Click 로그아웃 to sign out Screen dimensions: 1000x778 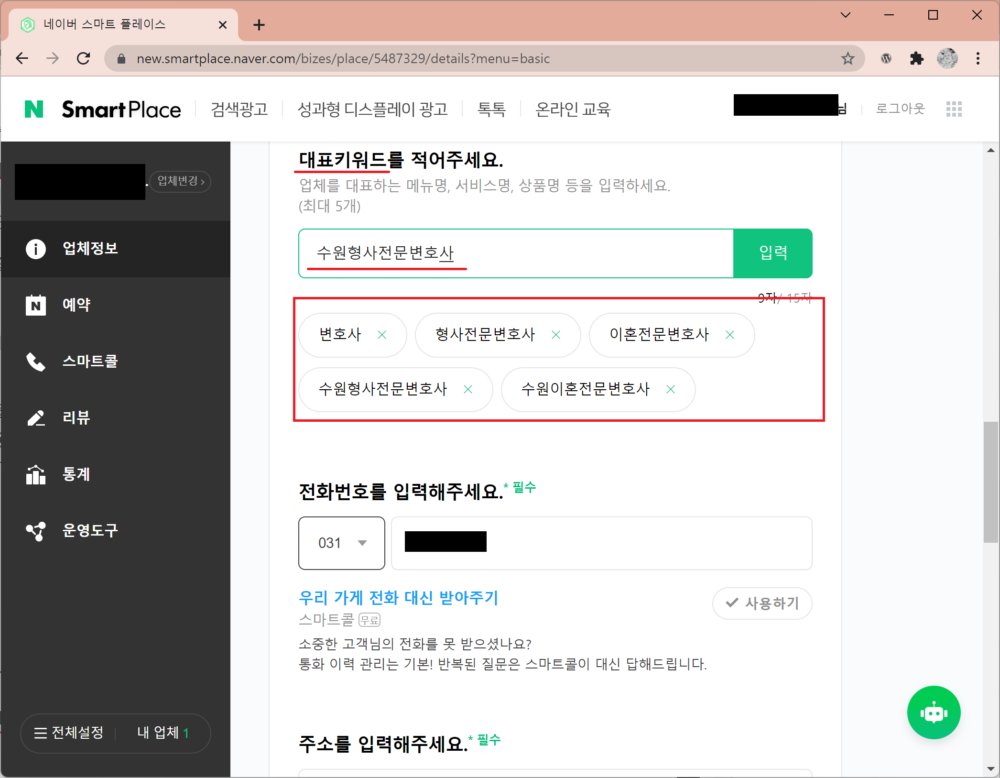click(898, 109)
